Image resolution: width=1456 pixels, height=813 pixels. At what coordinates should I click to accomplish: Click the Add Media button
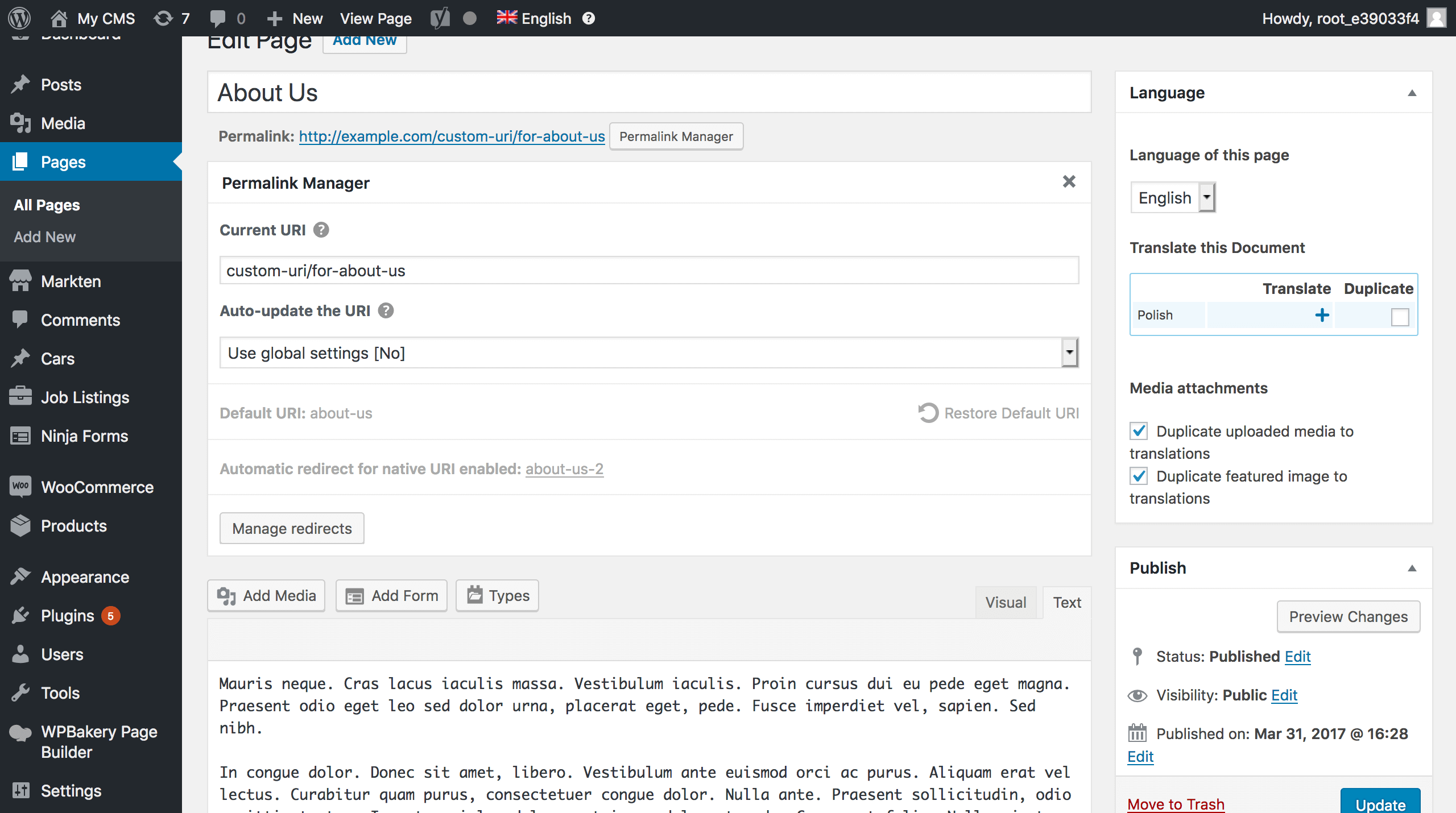266,596
